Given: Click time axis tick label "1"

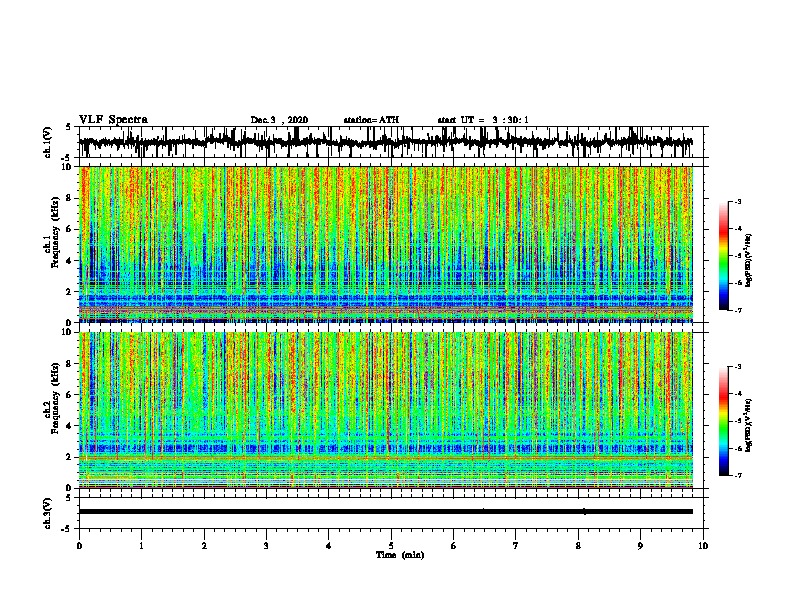Looking at the screenshot, I should coord(141,546).
